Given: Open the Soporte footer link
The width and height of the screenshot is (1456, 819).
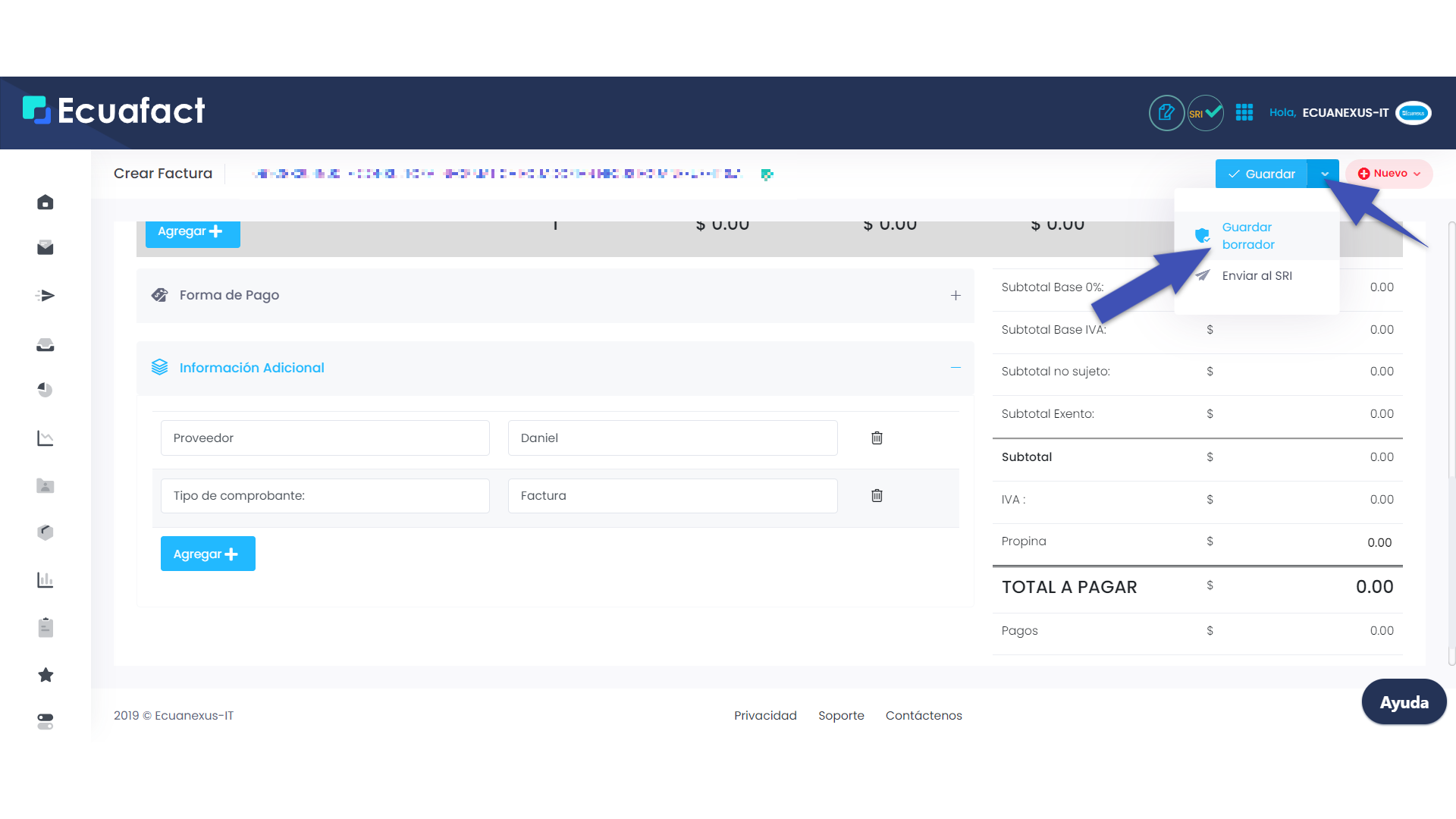Looking at the screenshot, I should (x=841, y=715).
